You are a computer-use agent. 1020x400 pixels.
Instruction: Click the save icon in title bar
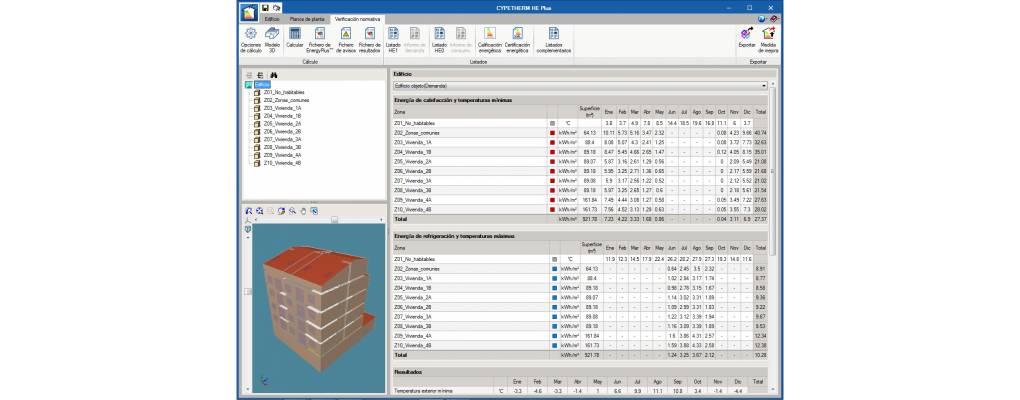(x=265, y=8)
